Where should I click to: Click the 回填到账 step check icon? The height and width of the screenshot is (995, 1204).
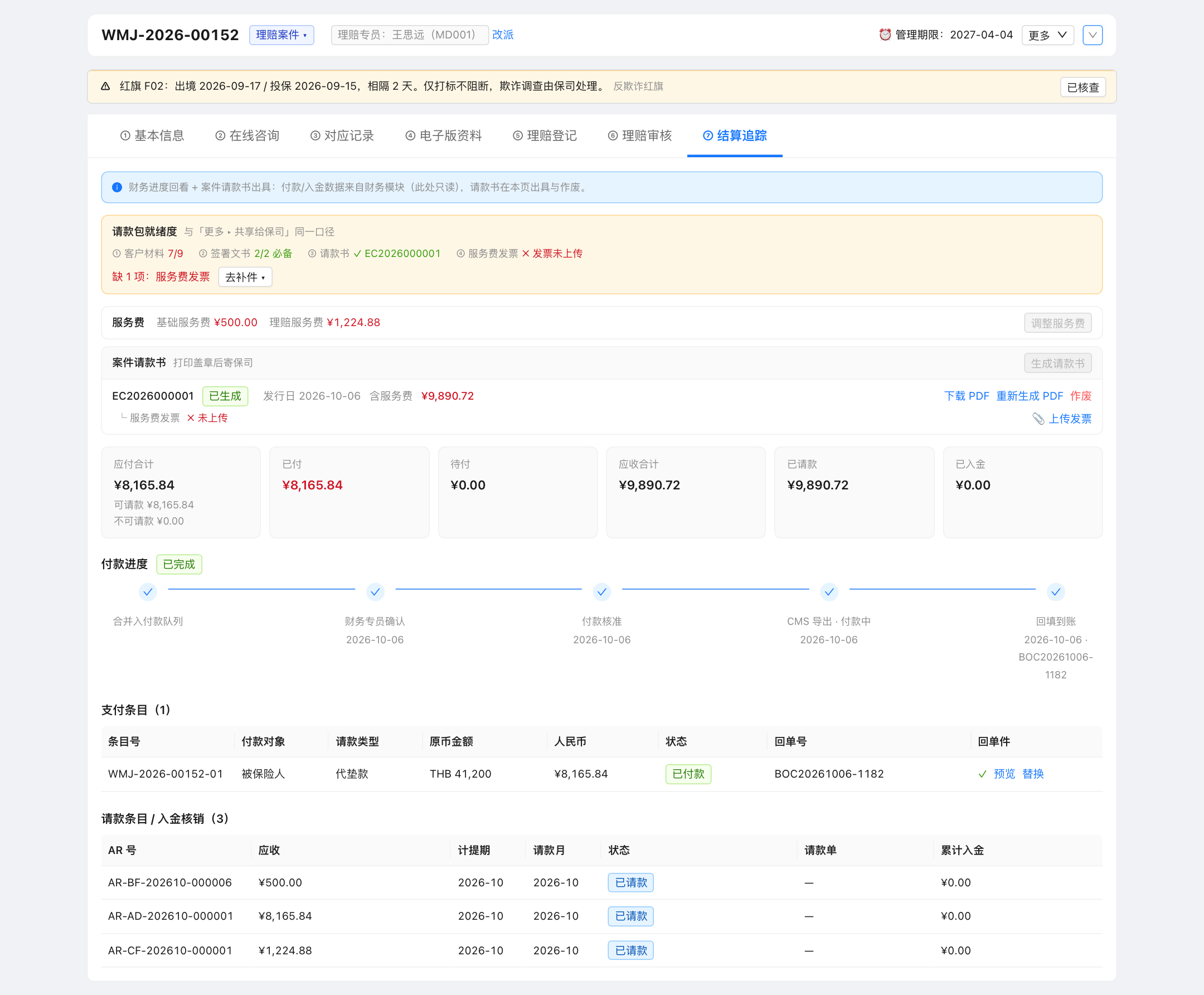pos(1056,591)
